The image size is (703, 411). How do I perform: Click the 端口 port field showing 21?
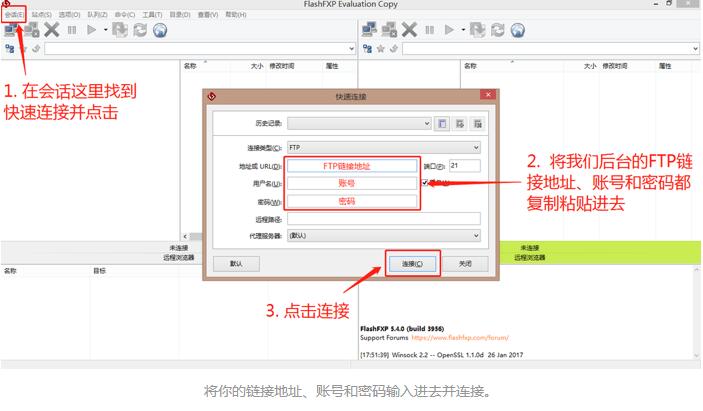pyautogui.click(x=464, y=165)
